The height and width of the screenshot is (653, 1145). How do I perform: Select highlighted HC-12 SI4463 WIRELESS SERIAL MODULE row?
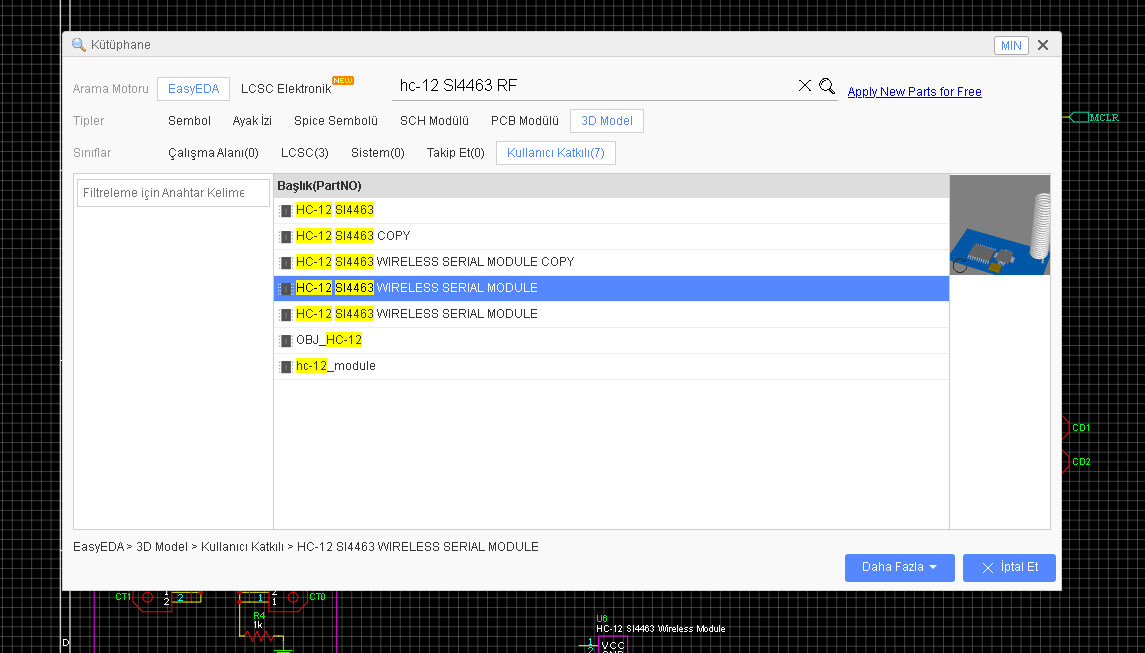(611, 289)
